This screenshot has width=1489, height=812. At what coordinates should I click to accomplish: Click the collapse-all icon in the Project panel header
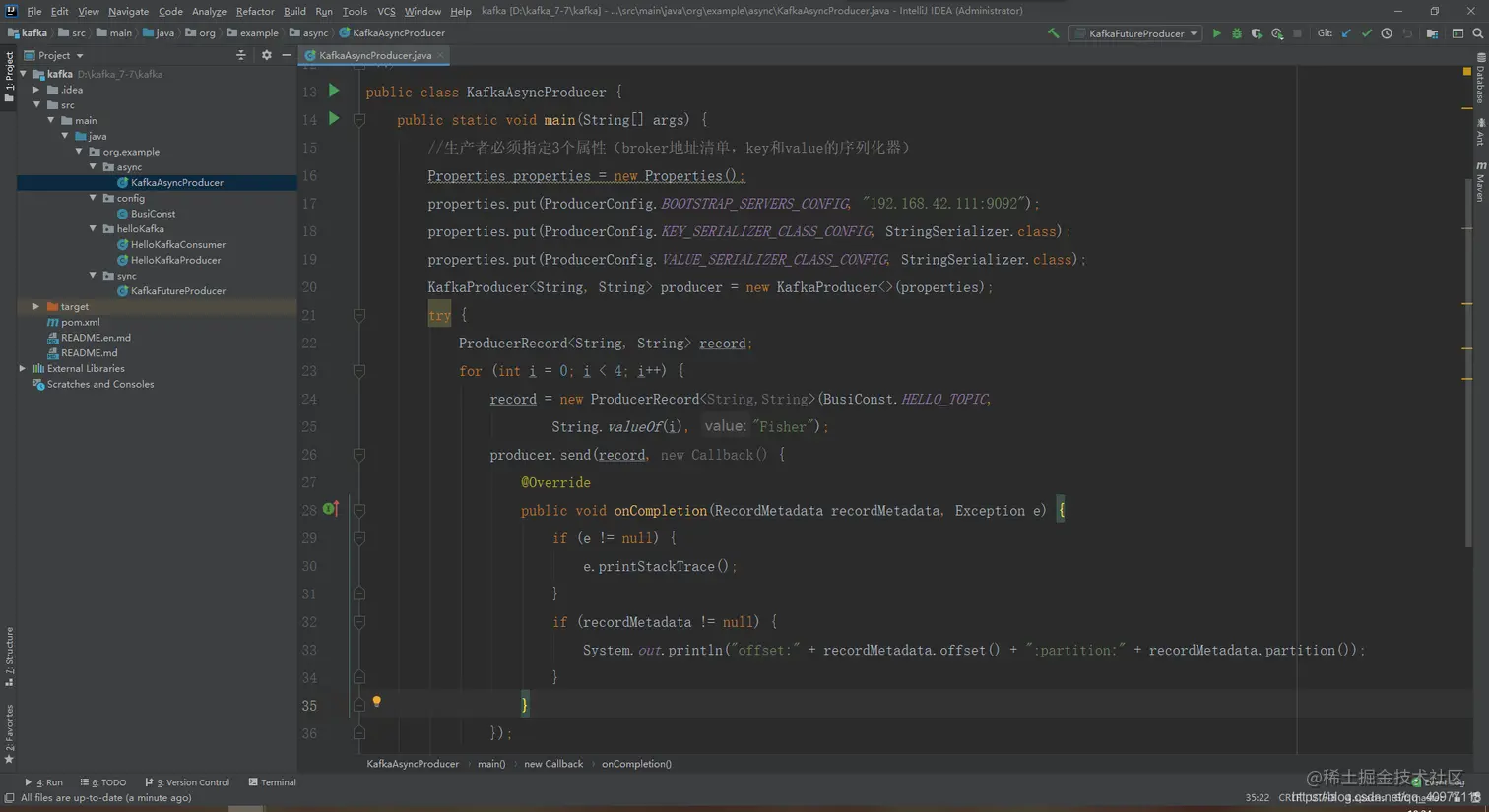click(x=241, y=55)
